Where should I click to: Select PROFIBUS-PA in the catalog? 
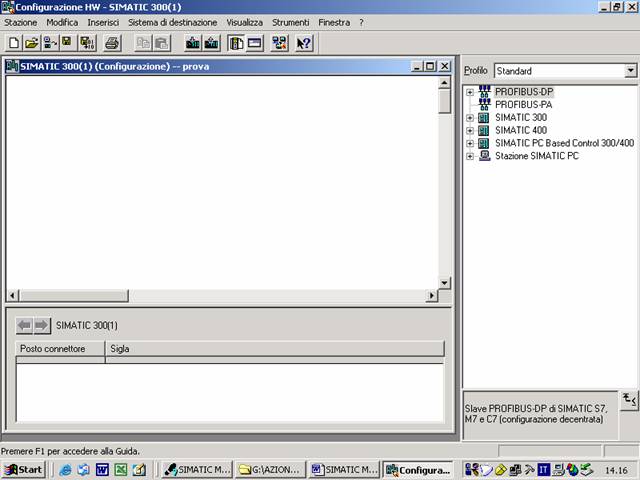(x=523, y=105)
